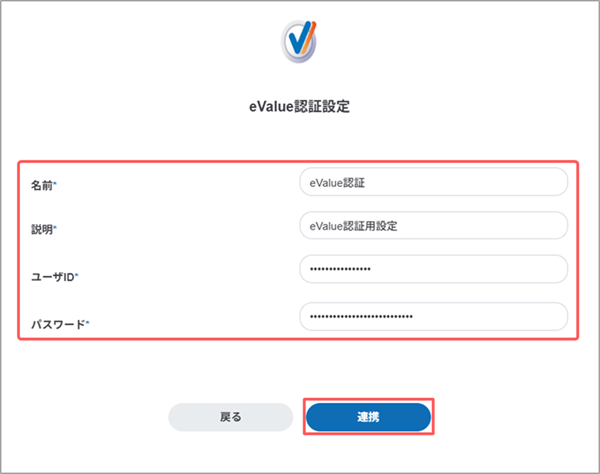Click the パスワード field label
This screenshot has height=474, width=600.
coord(58,324)
